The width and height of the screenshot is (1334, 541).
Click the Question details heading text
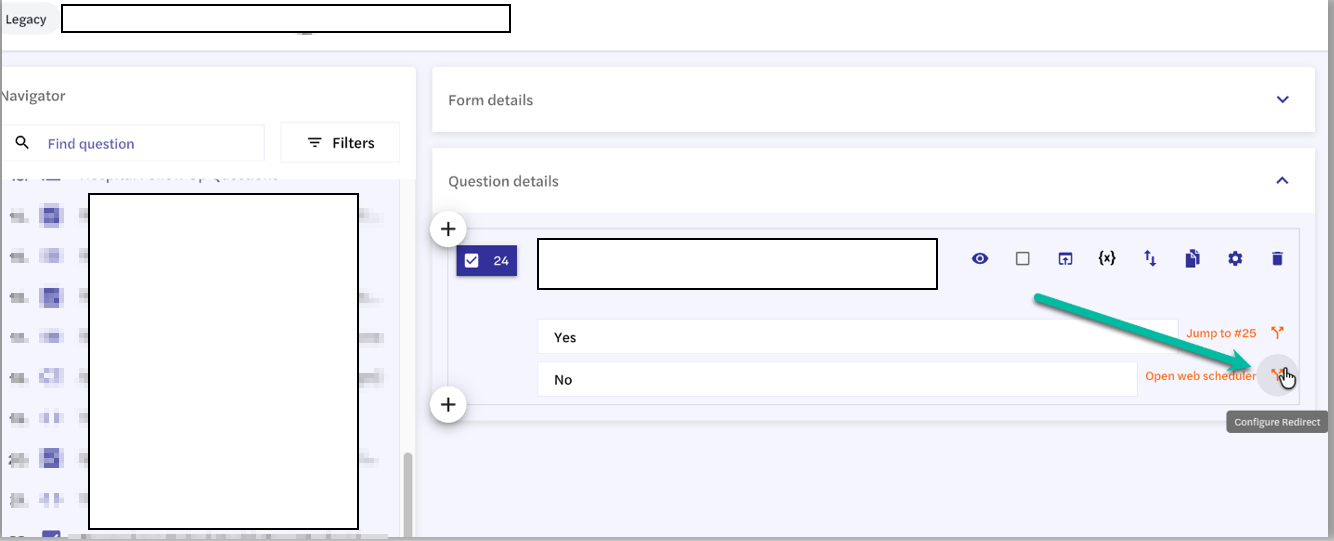click(503, 181)
